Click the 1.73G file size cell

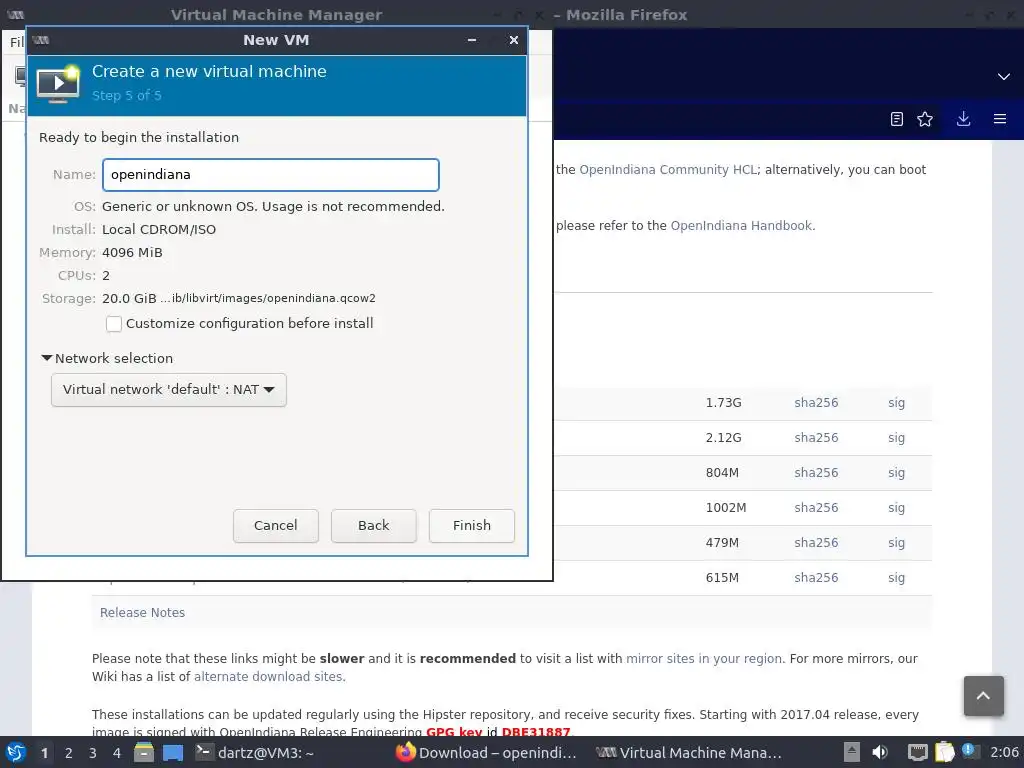click(724, 403)
